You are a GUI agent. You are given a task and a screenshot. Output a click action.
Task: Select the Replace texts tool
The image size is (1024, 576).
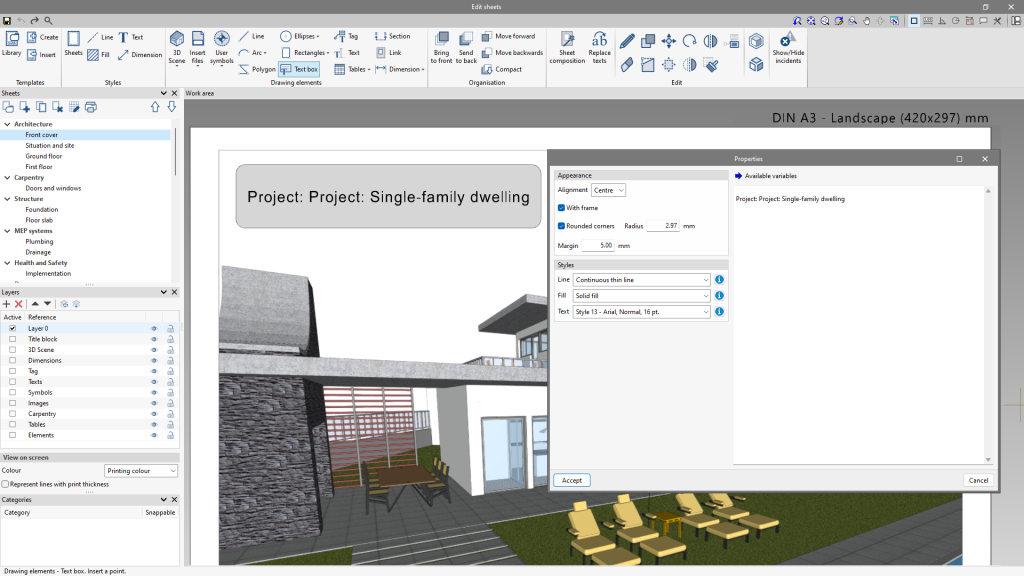point(599,47)
